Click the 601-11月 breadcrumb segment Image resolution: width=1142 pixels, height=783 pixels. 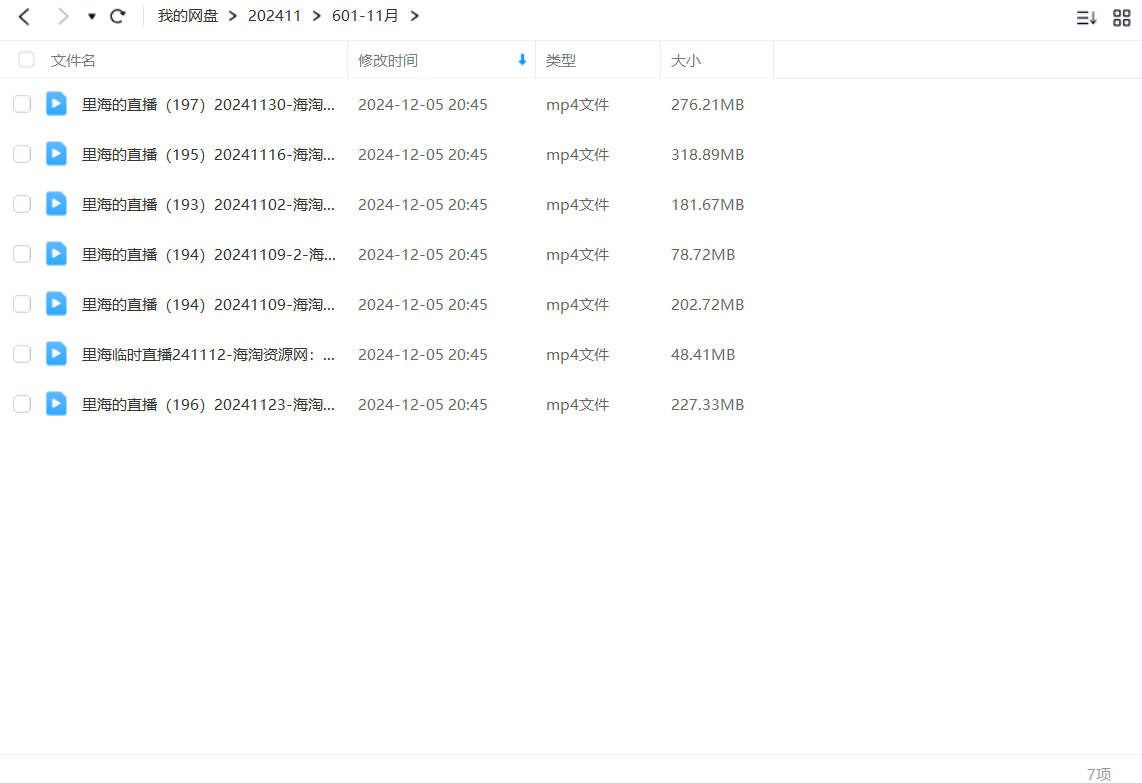click(366, 16)
